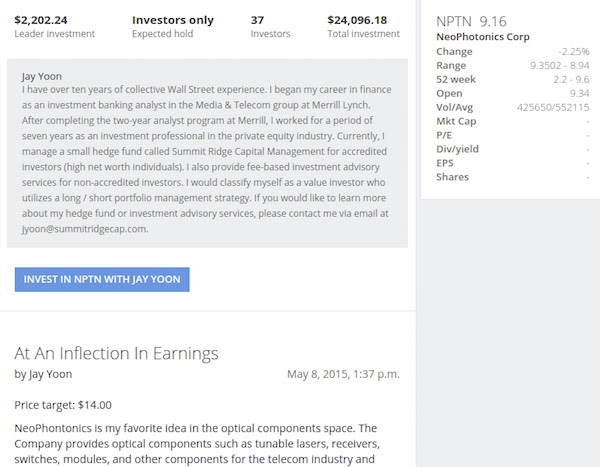Click the 'Expected hold' caption
This screenshot has width=600, height=467.
pos(163,34)
